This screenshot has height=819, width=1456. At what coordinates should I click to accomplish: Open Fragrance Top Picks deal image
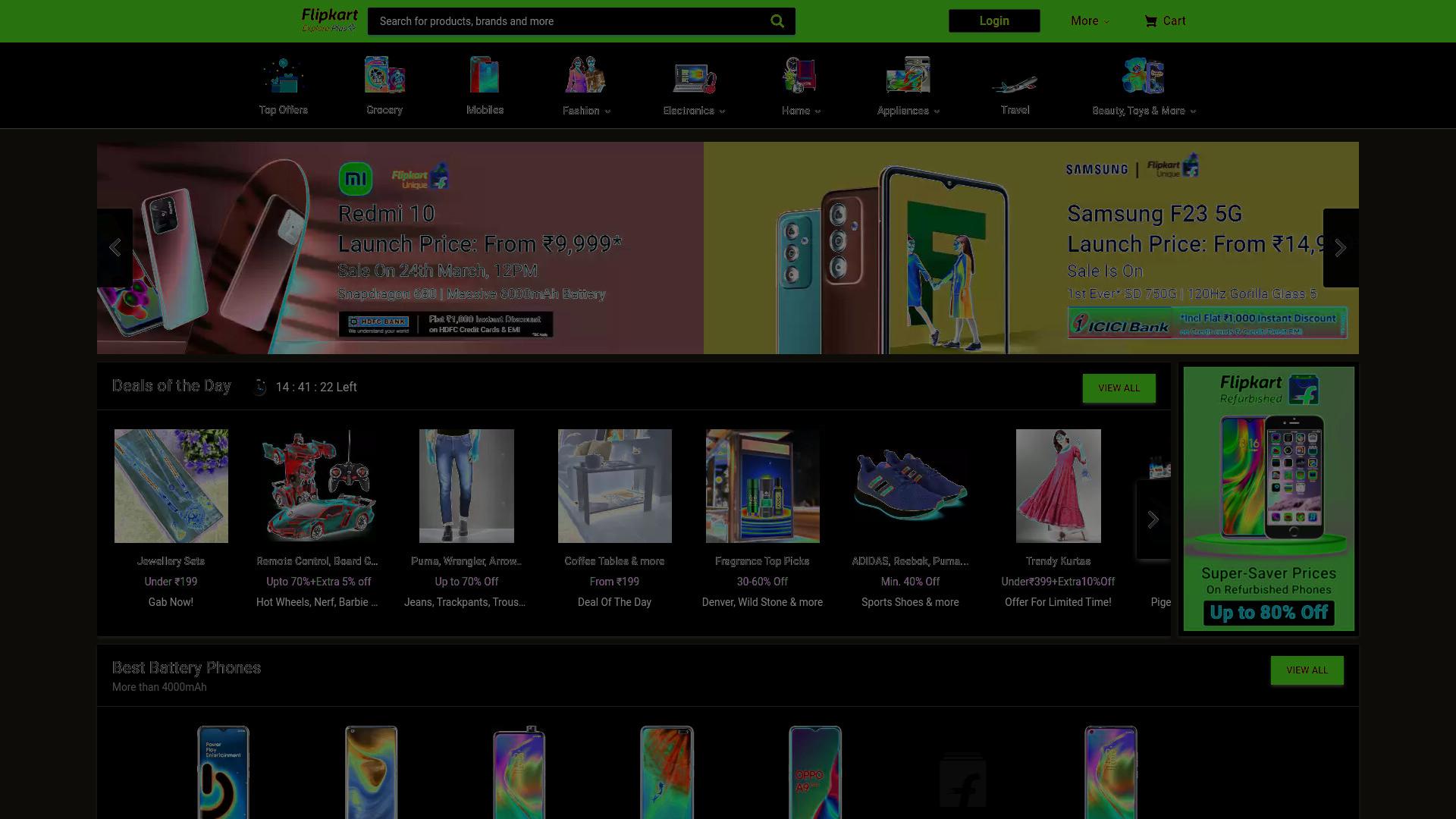763,486
